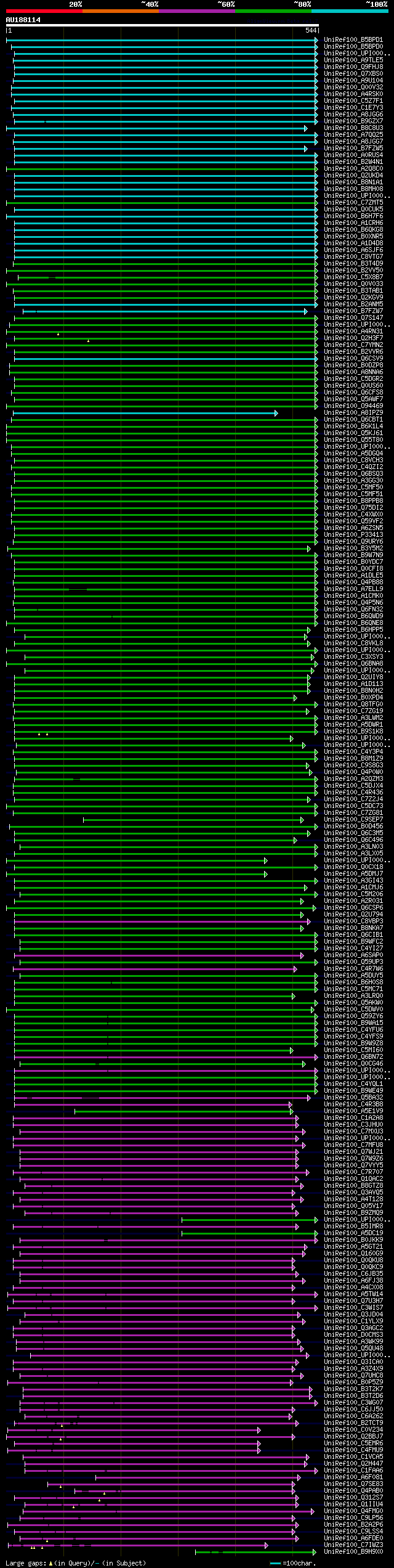Viewport: 394px width, 1568px height.
Task: Click the green ~80% identity legend bar
Action: (273, 11)
